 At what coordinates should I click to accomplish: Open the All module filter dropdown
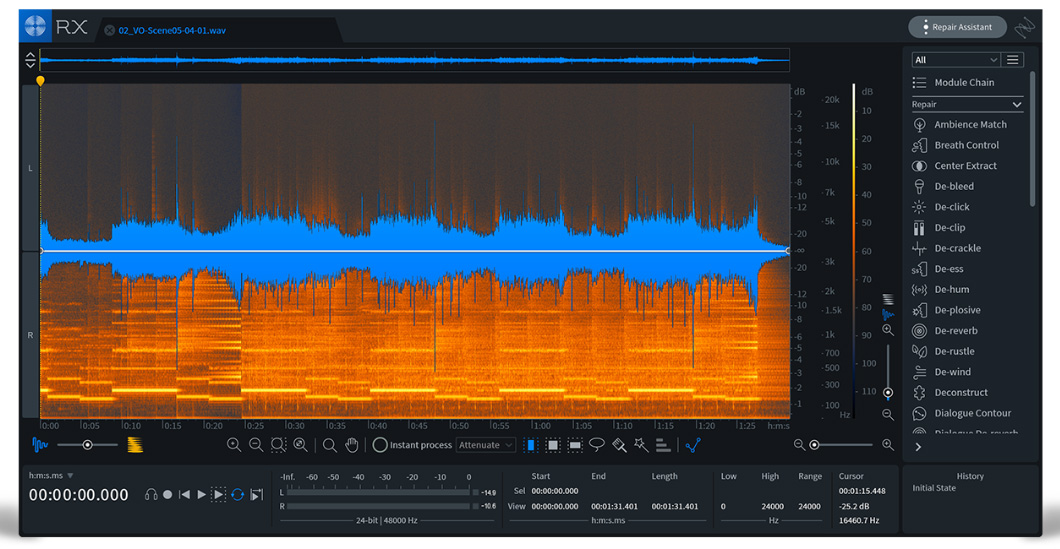955,60
